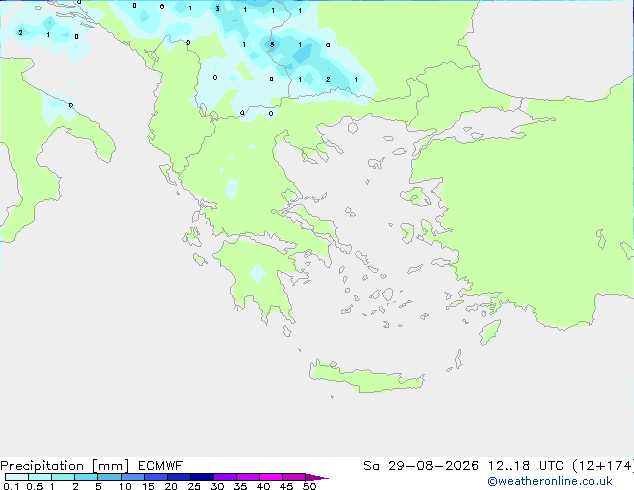Click the precipitation value 5 on map
This screenshot has height=490, width=634.
pyautogui.click(x=272, y=44)
